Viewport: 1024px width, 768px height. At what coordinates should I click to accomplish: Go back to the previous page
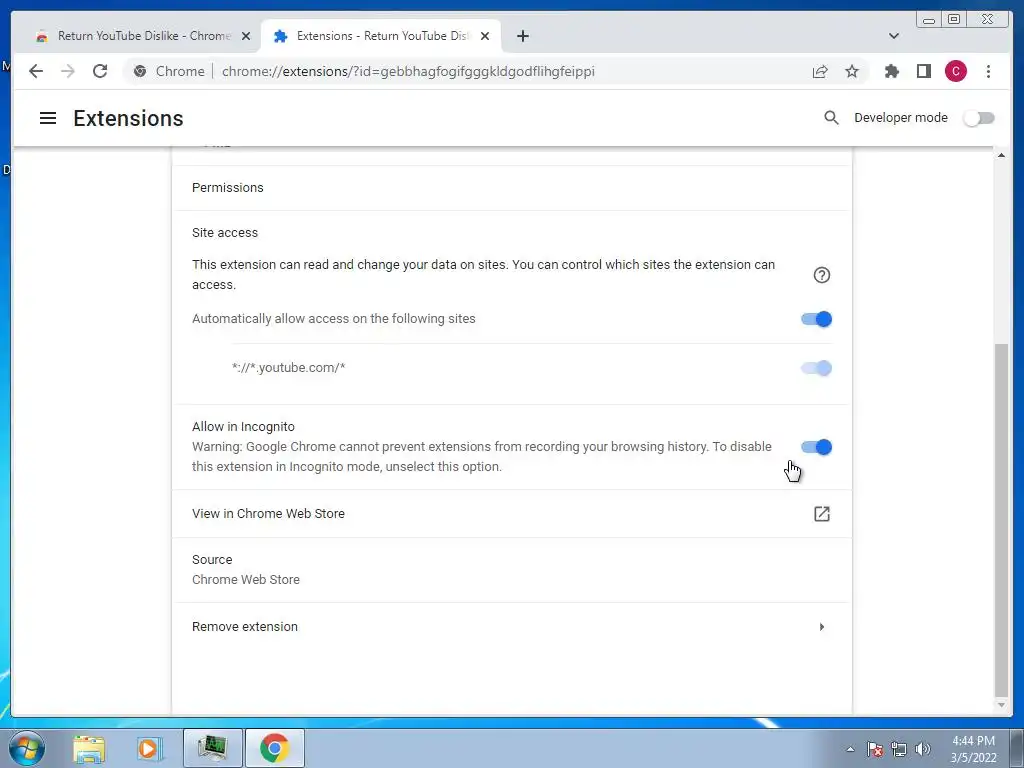click(x=36, y=71)
